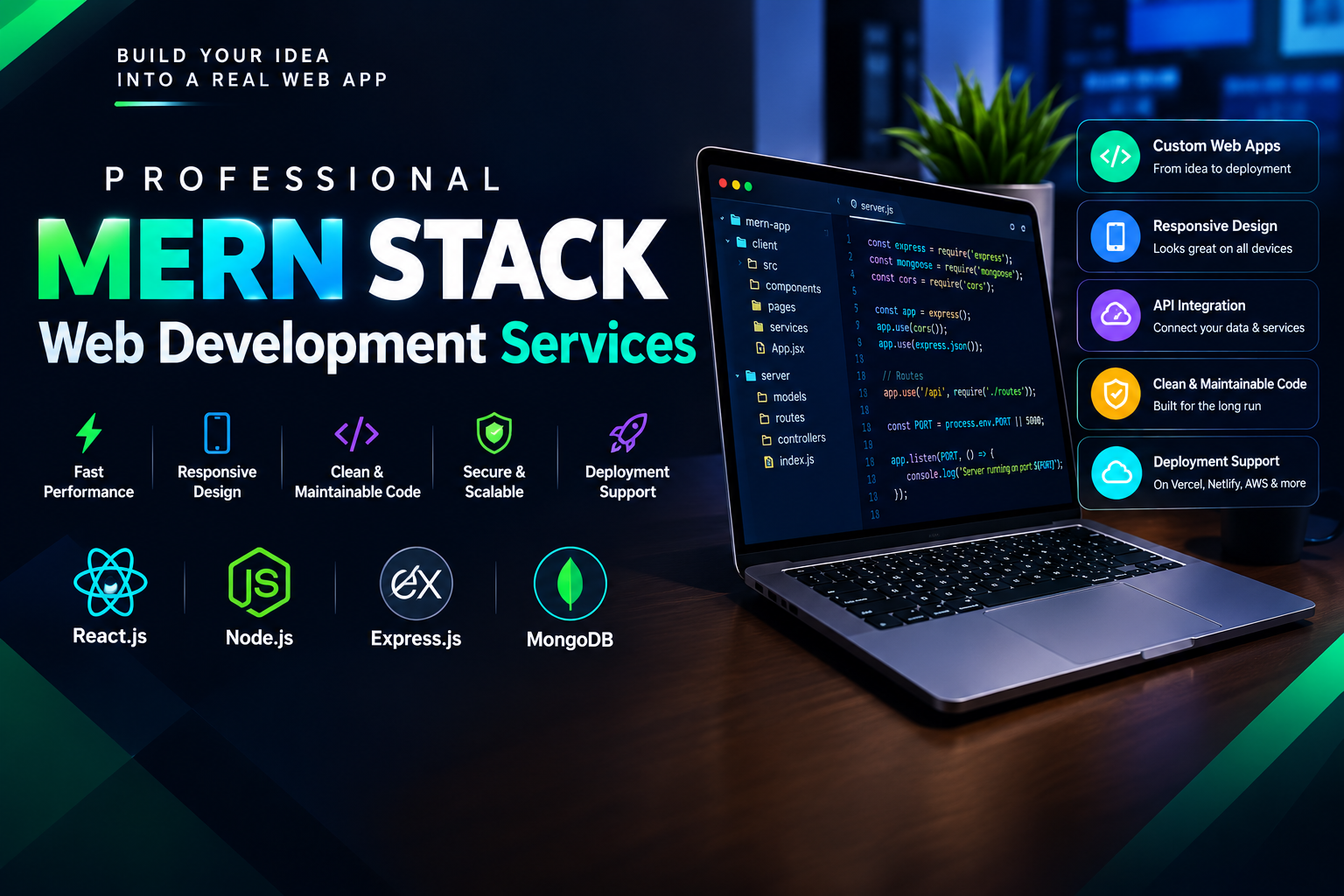Collapse the mern-app root folder chevron
Image resolution: width=1344 pixels, height=896 pixels.
click(x=722, y=218)
